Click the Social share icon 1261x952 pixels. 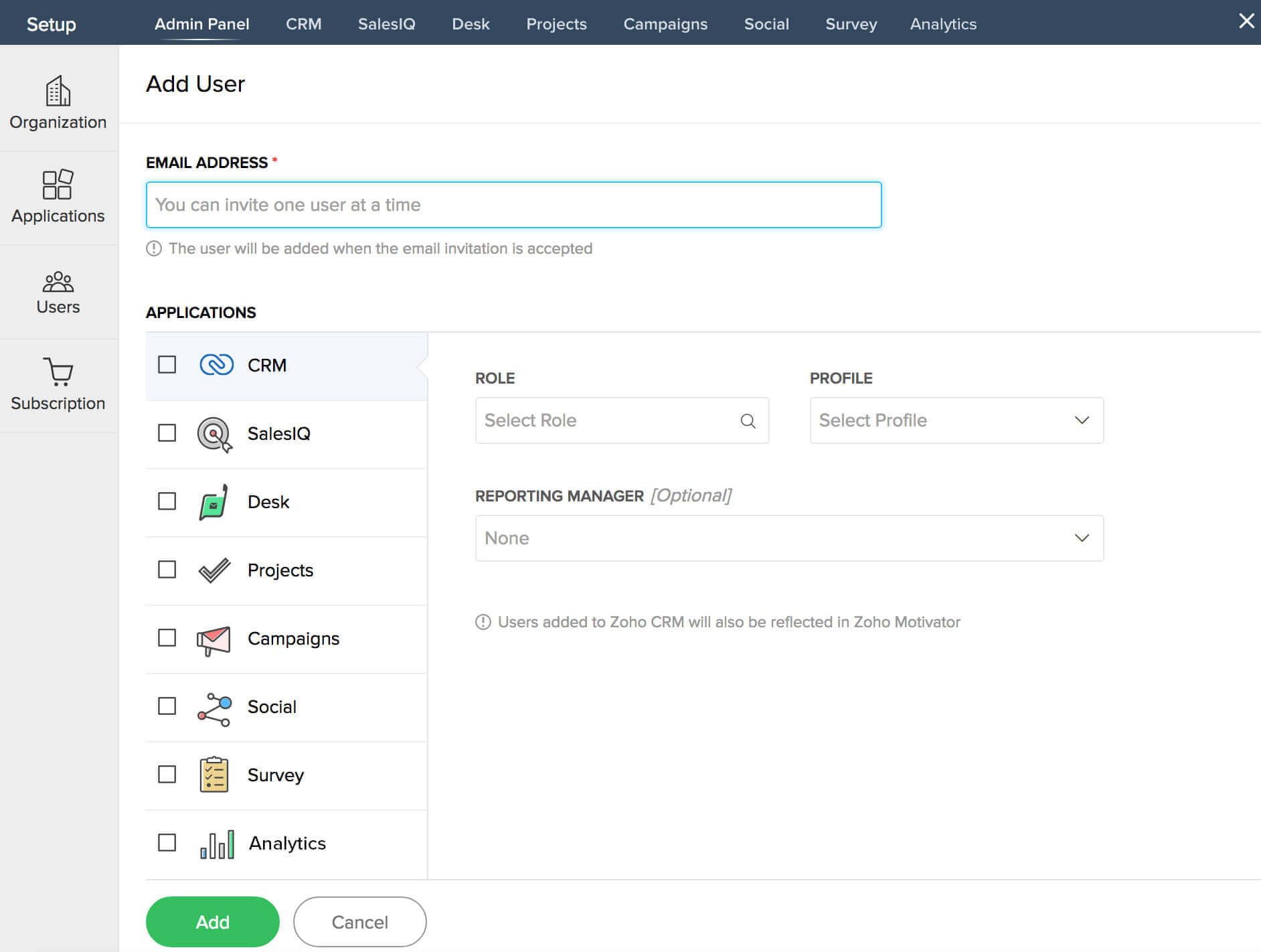[214, 707]
